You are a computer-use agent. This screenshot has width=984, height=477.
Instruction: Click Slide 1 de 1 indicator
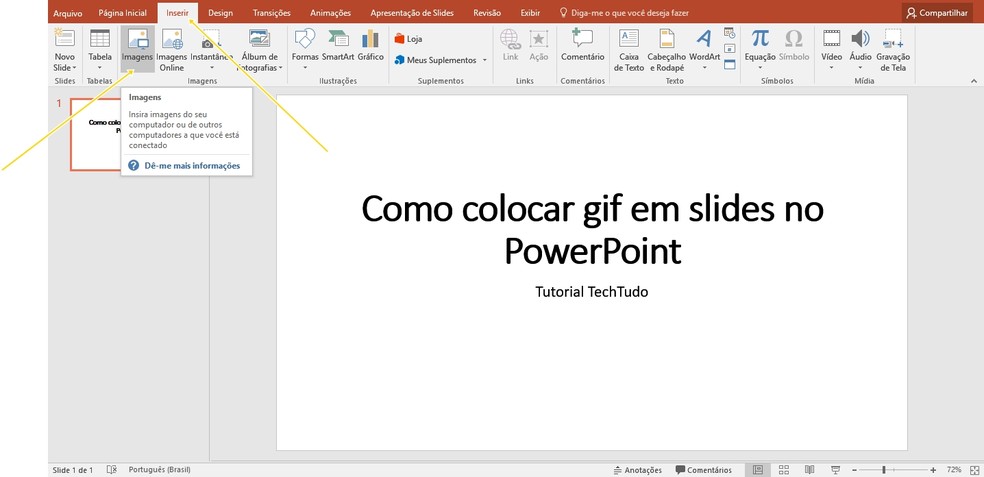(x=73, y=470)
